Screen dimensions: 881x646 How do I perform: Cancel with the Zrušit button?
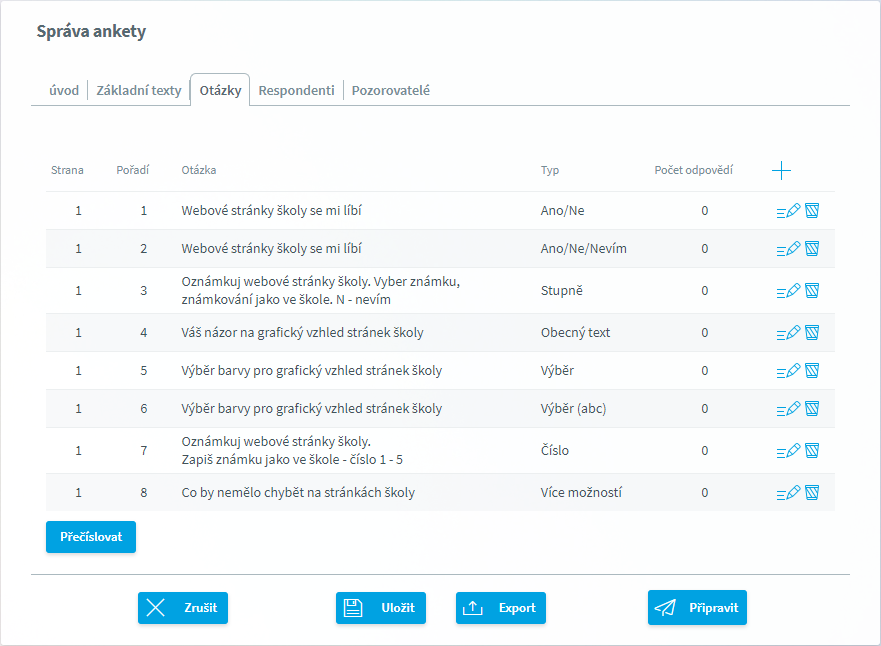(x=183, y=608)
